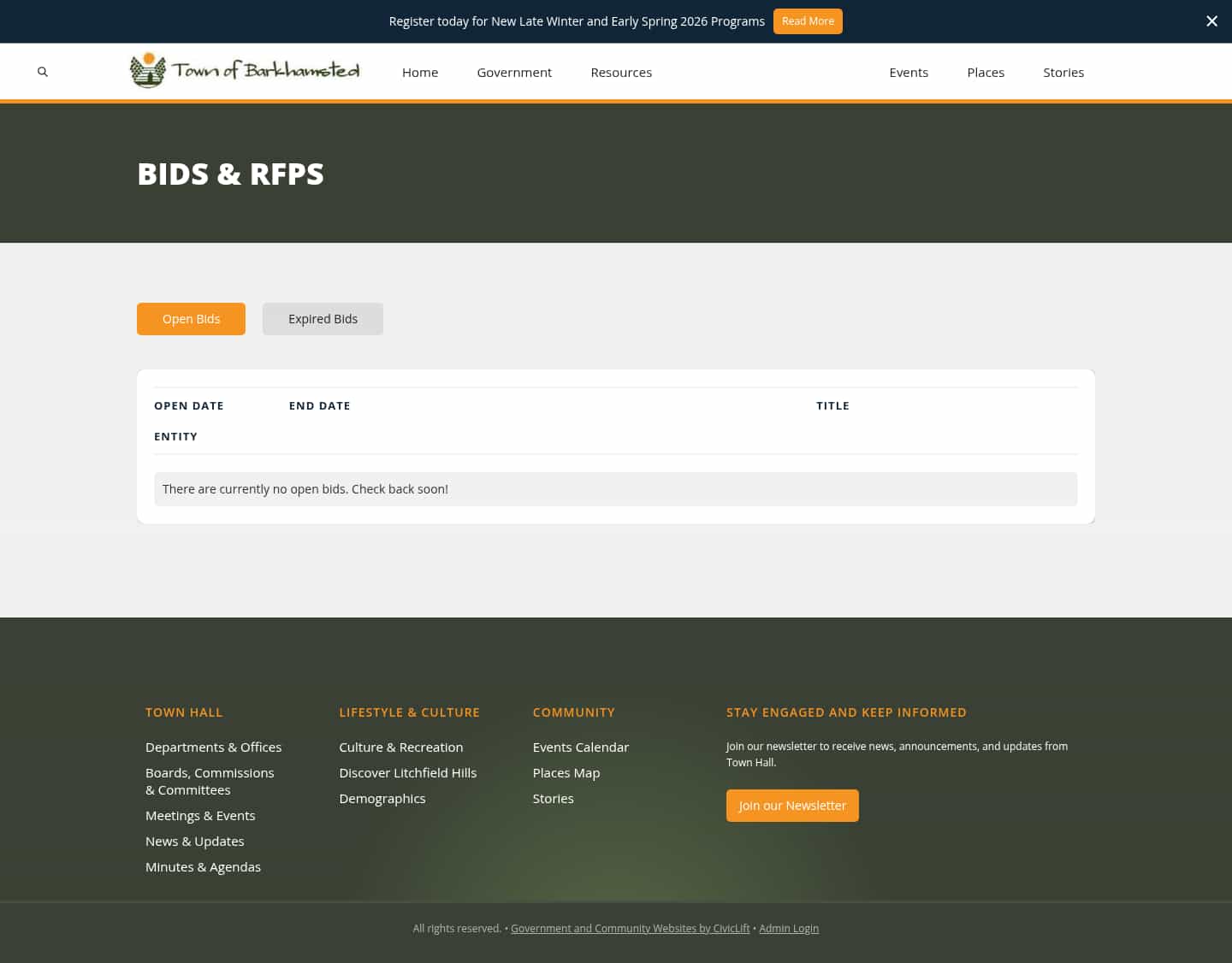
Task: Dismiss the registration announcement banner
Action: coord(1211,21)
